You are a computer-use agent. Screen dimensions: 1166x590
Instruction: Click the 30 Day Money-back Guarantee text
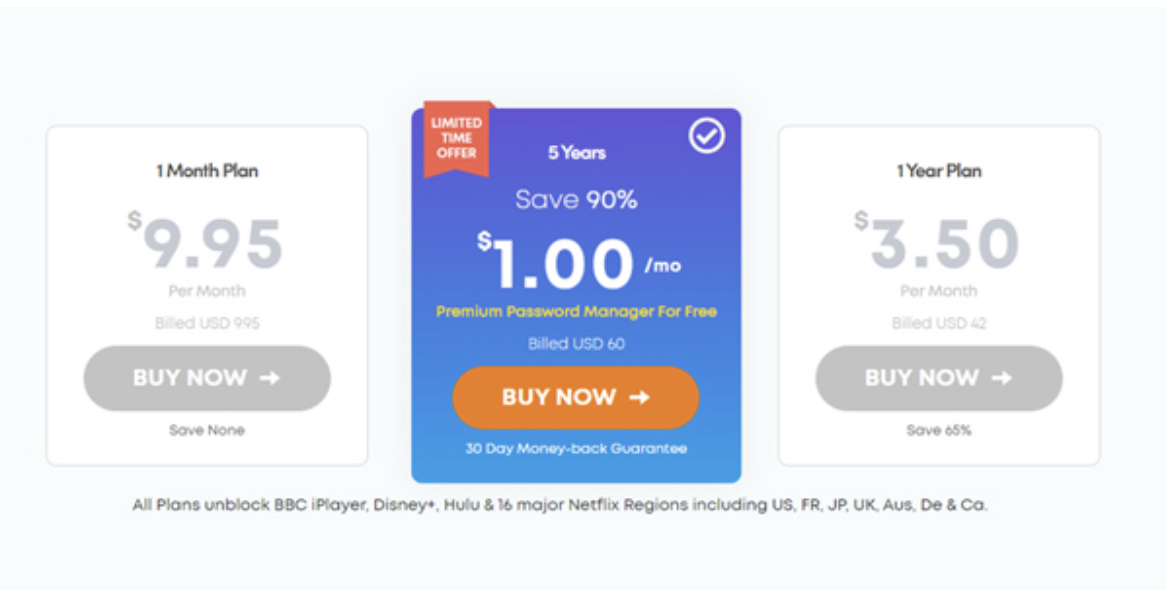tap(576, 449)
